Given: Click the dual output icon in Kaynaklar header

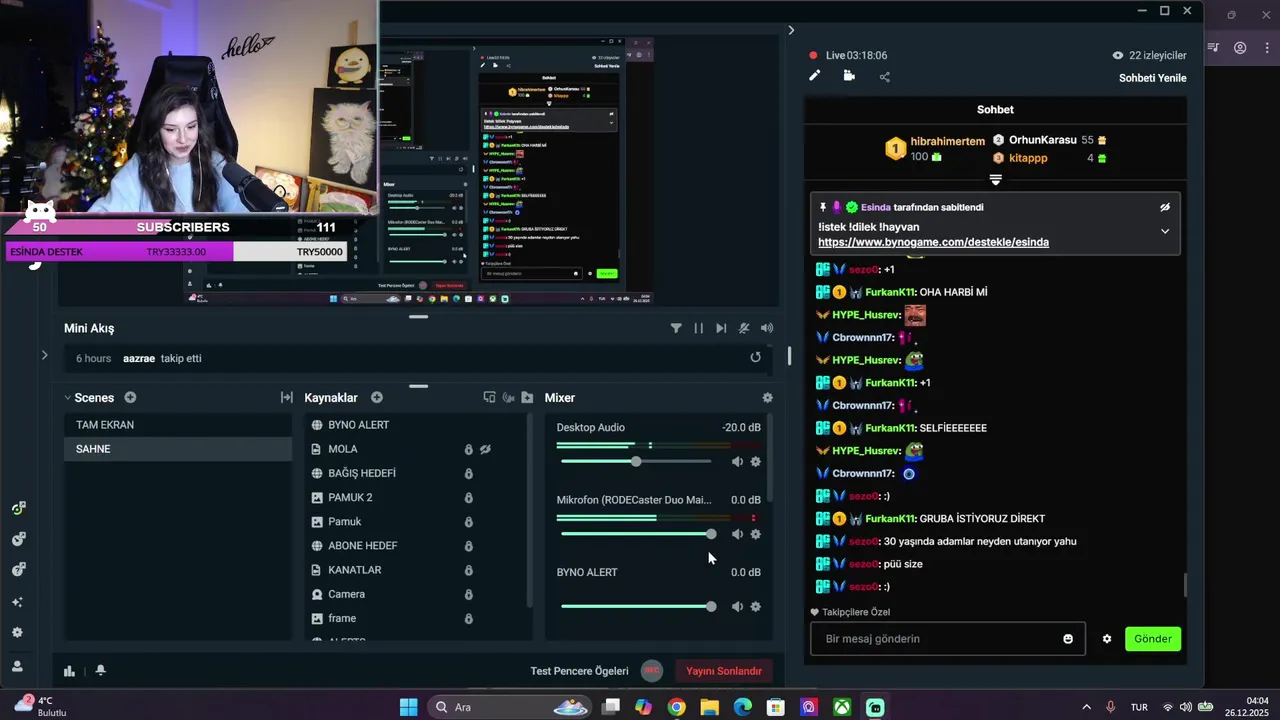Looking at the screenshot, I should pyautogui.click(x=489, y=397).
